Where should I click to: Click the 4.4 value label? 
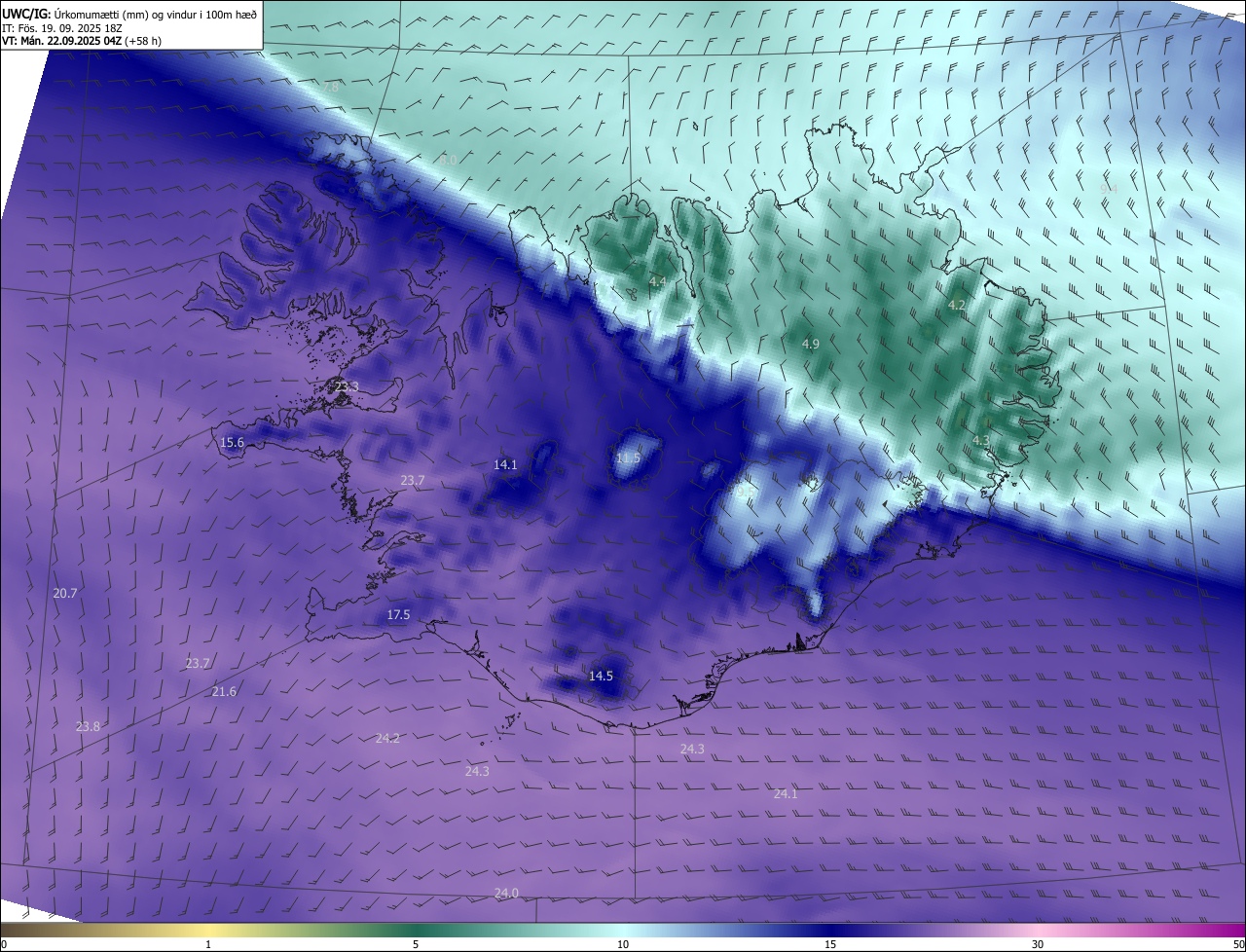pyautogui.click(x=658, y=281)
